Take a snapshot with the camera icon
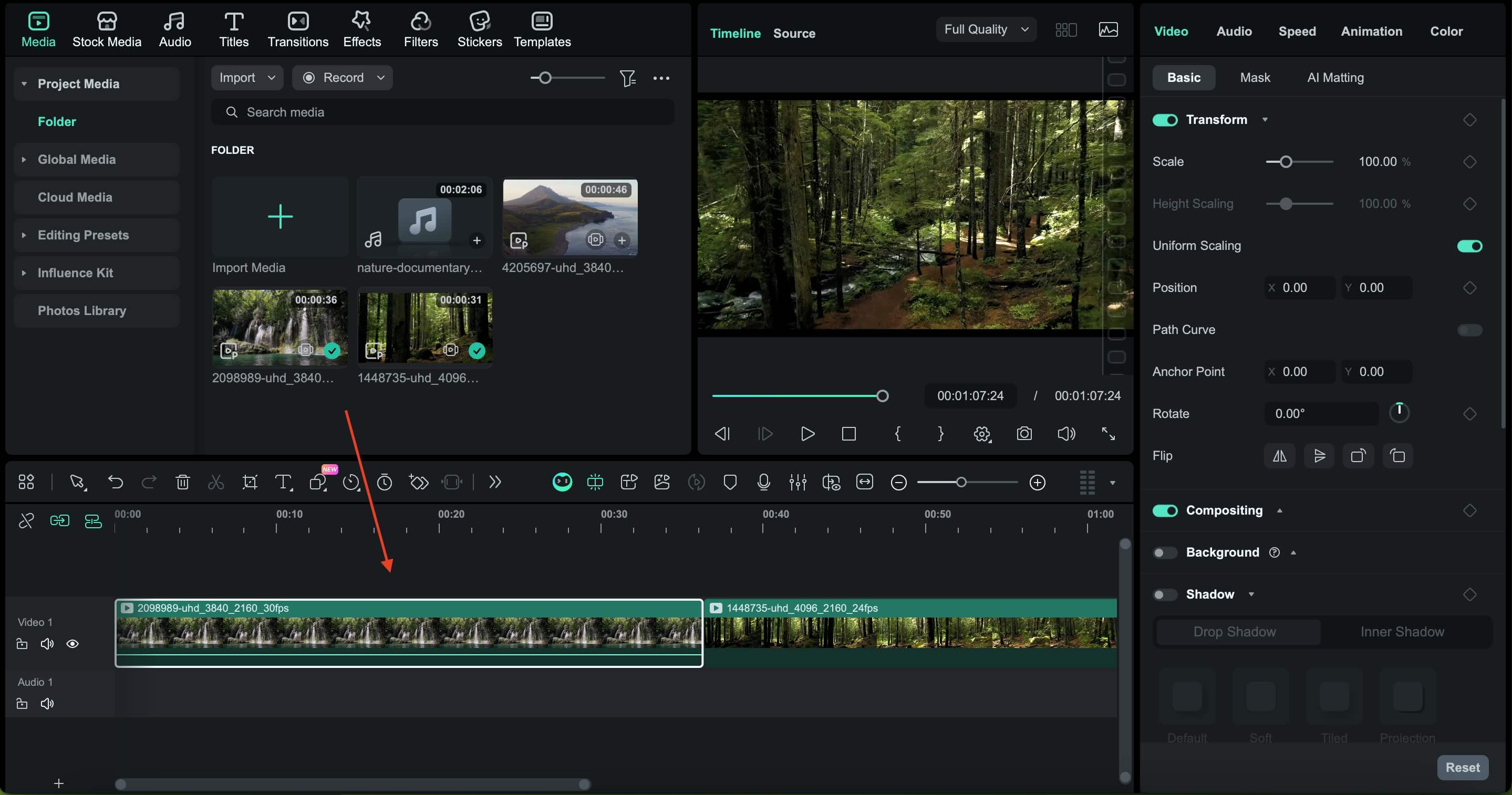Viewport: 1512px width, 795px height. click(x=1023, y=434)
